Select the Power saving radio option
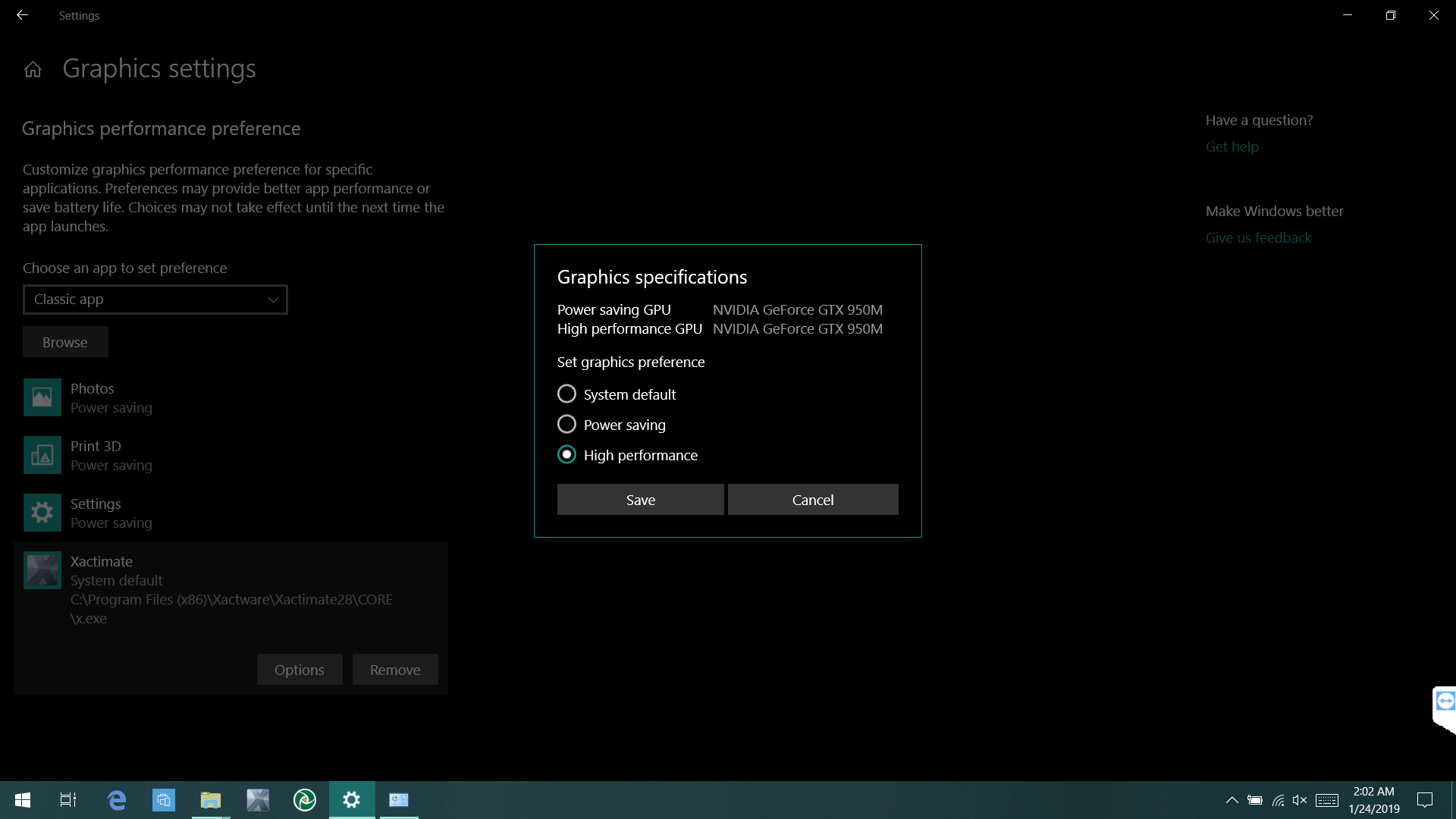The width and height of the screenshot is (1456, 819). pos(566,425)
